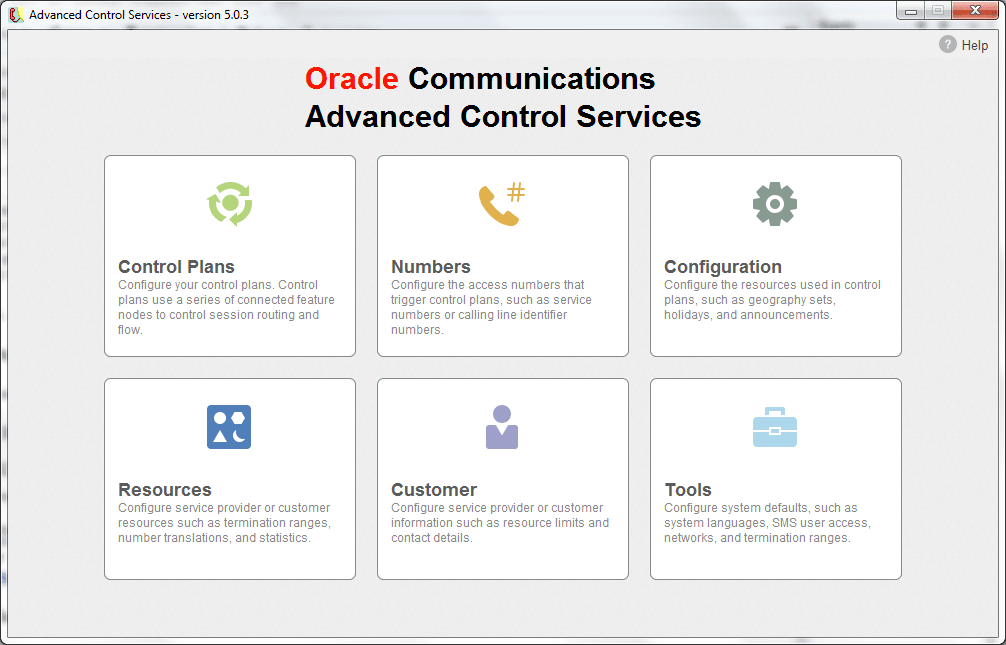This screenshot has width=1006, height=645.
Task: Select the Resources heading
Action: pos(165,490)
